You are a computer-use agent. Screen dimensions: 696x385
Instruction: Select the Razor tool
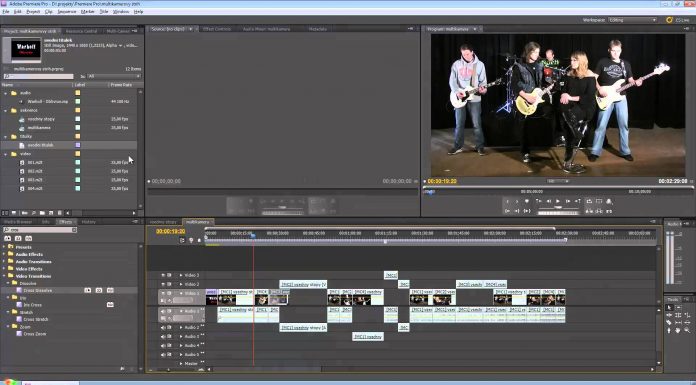click(669, 322)
